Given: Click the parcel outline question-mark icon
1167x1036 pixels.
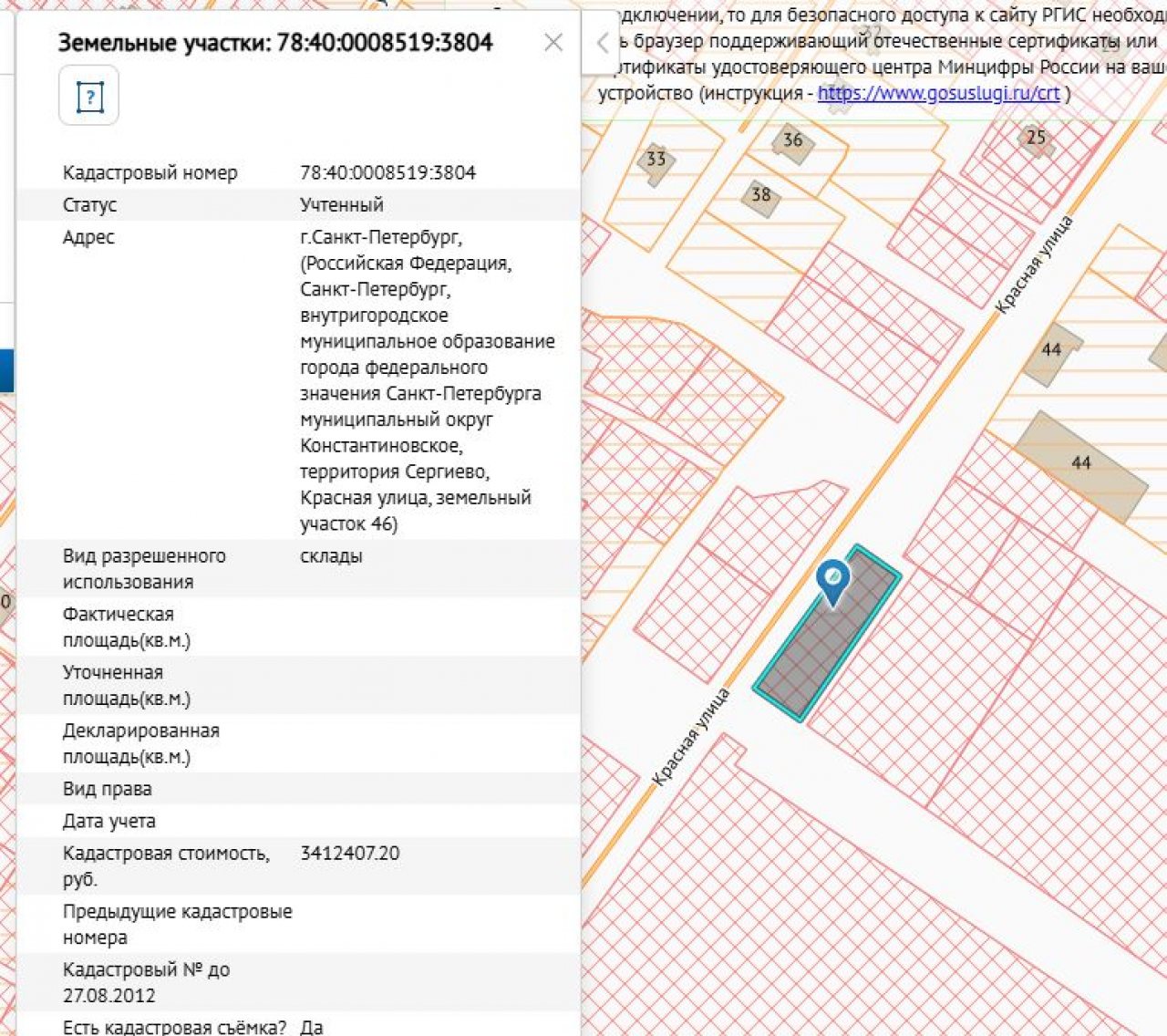Looking at the screenshot, I should pos(88,96).
